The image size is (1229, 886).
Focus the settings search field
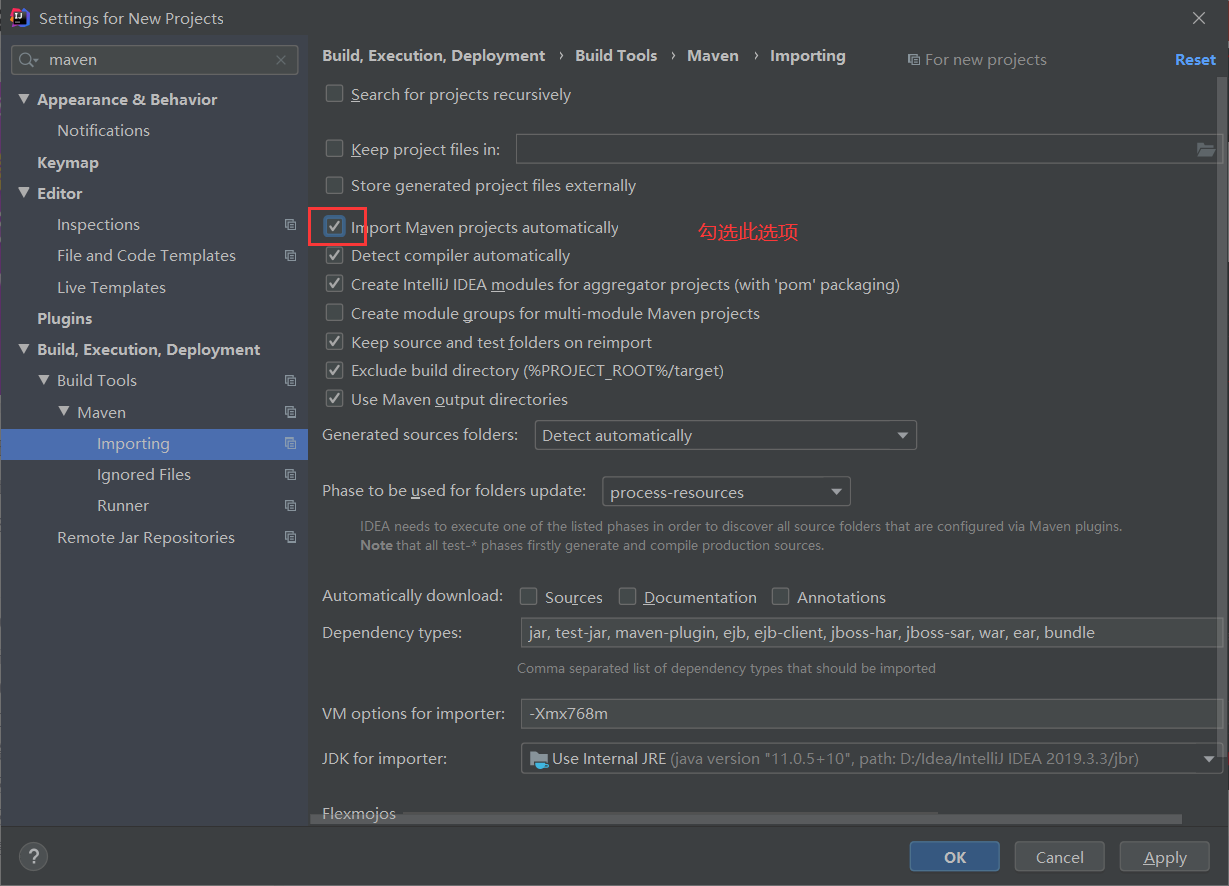(155, 60)
